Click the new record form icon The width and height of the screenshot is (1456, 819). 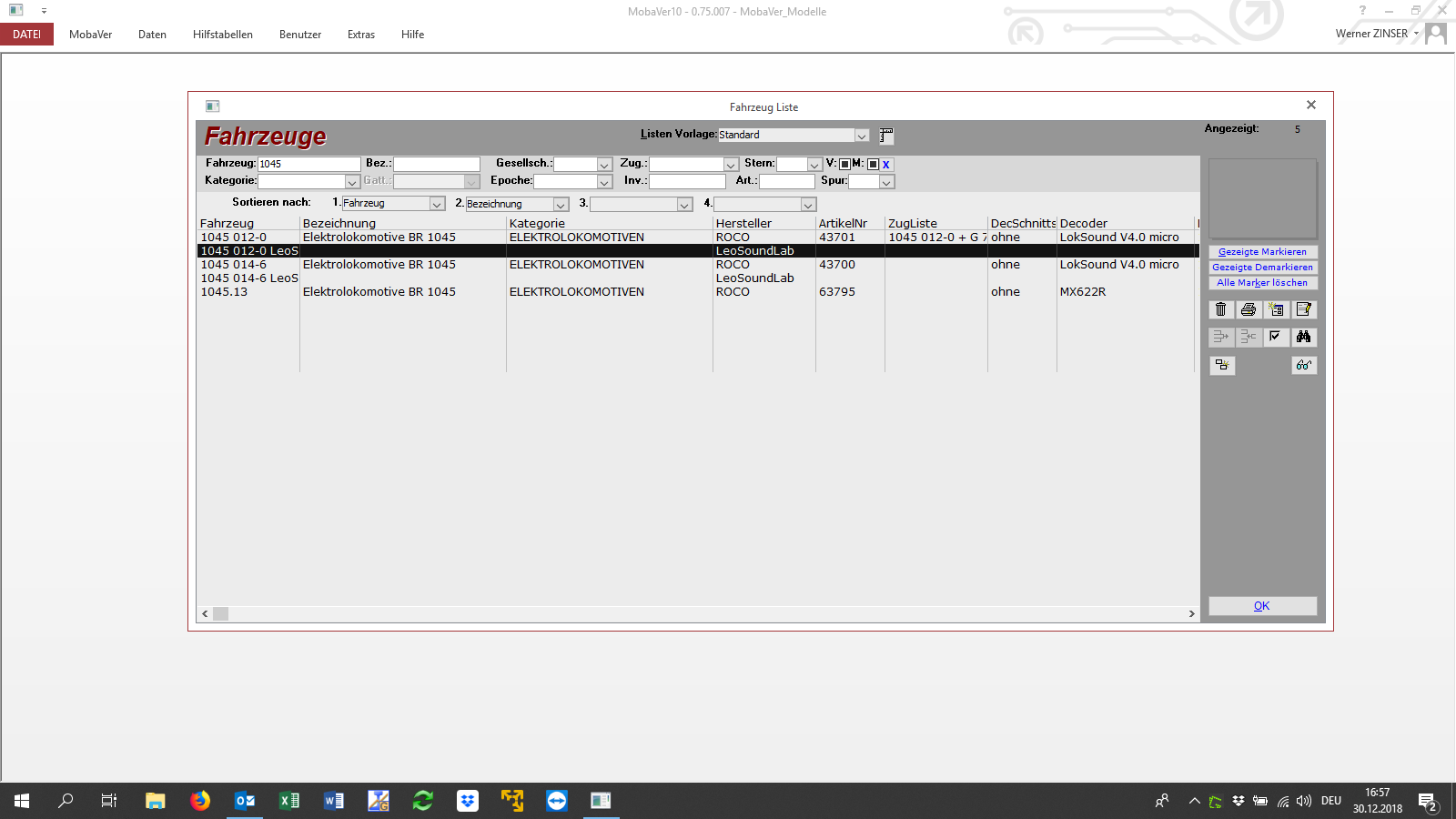click(1276, 309)
